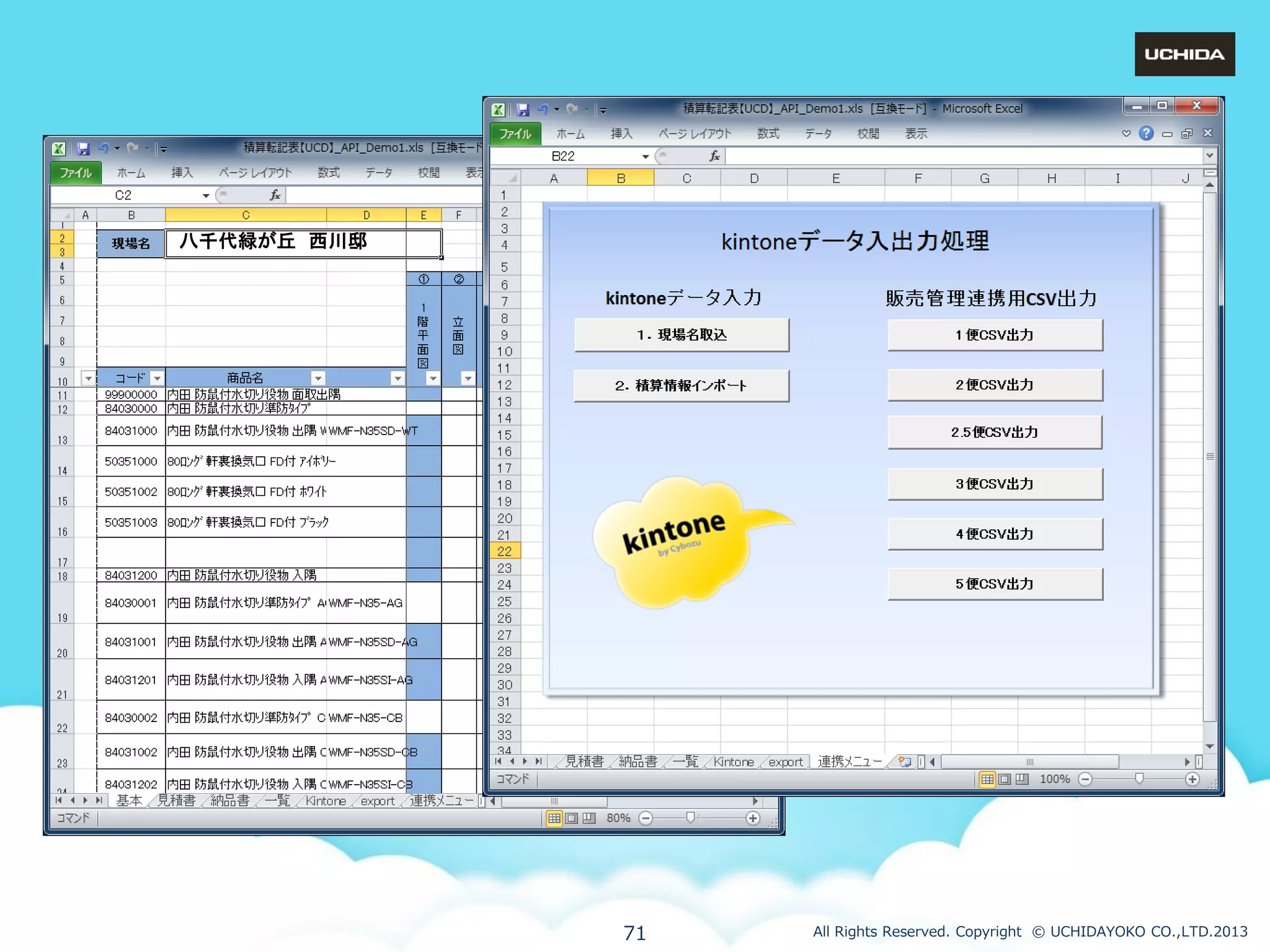Go to last sheet navigation arrow, front window
This screenshot has height=952, width=1270.
(x=539, y=762)
